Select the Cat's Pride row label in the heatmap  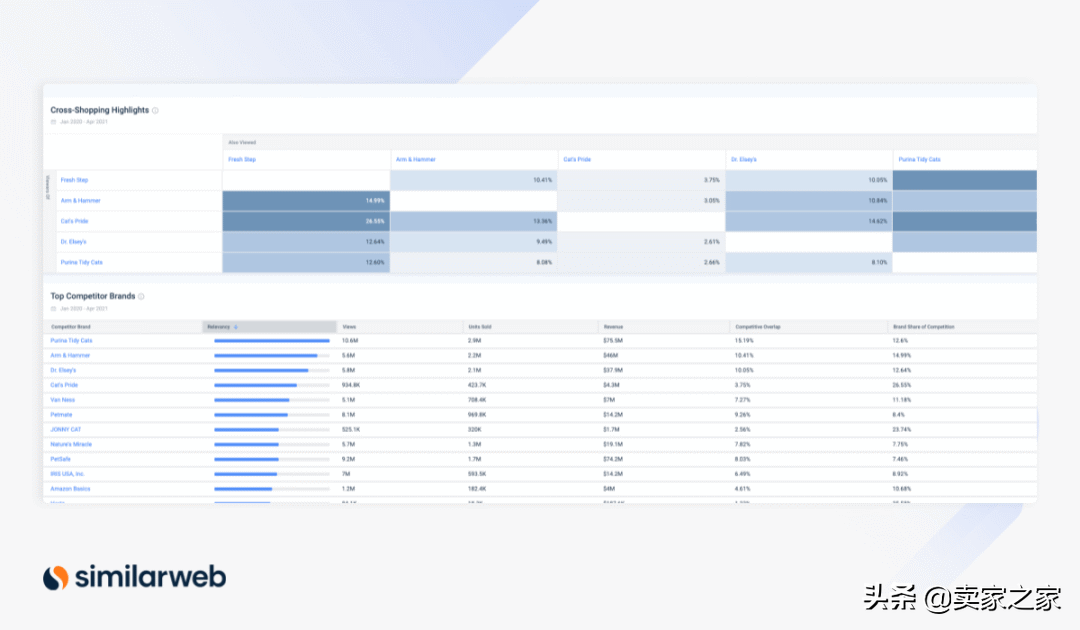tap(74, 222)
